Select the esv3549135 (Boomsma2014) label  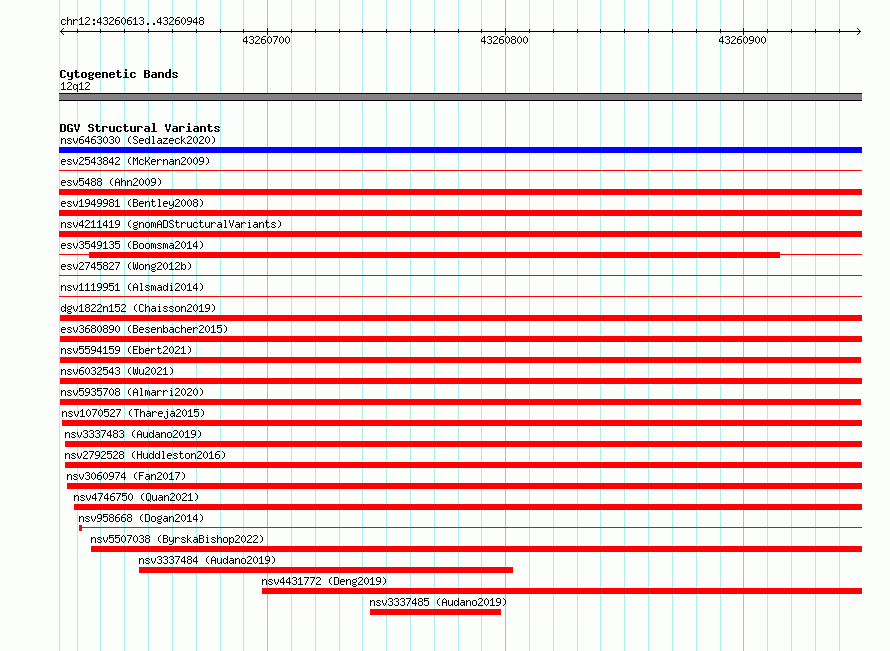pyautogui.click(x=132, y=245)
